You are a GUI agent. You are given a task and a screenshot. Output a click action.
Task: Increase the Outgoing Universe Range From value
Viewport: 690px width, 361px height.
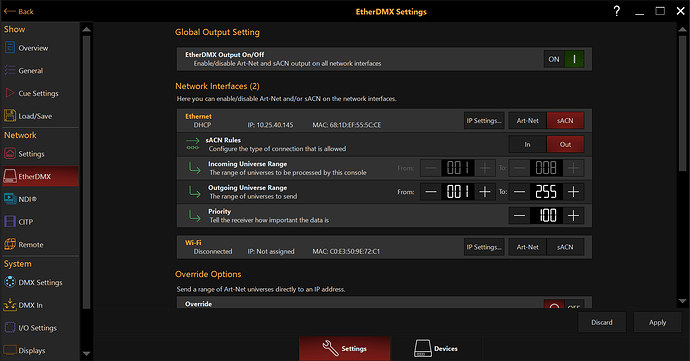[485, 192]
